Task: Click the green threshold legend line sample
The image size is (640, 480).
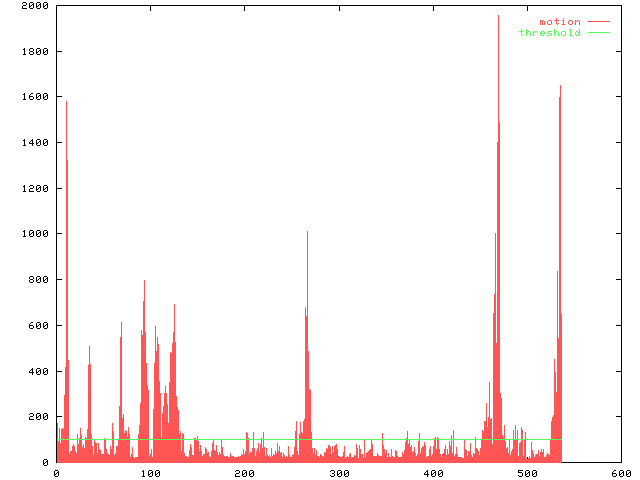Action: click(x=598, y=33)
